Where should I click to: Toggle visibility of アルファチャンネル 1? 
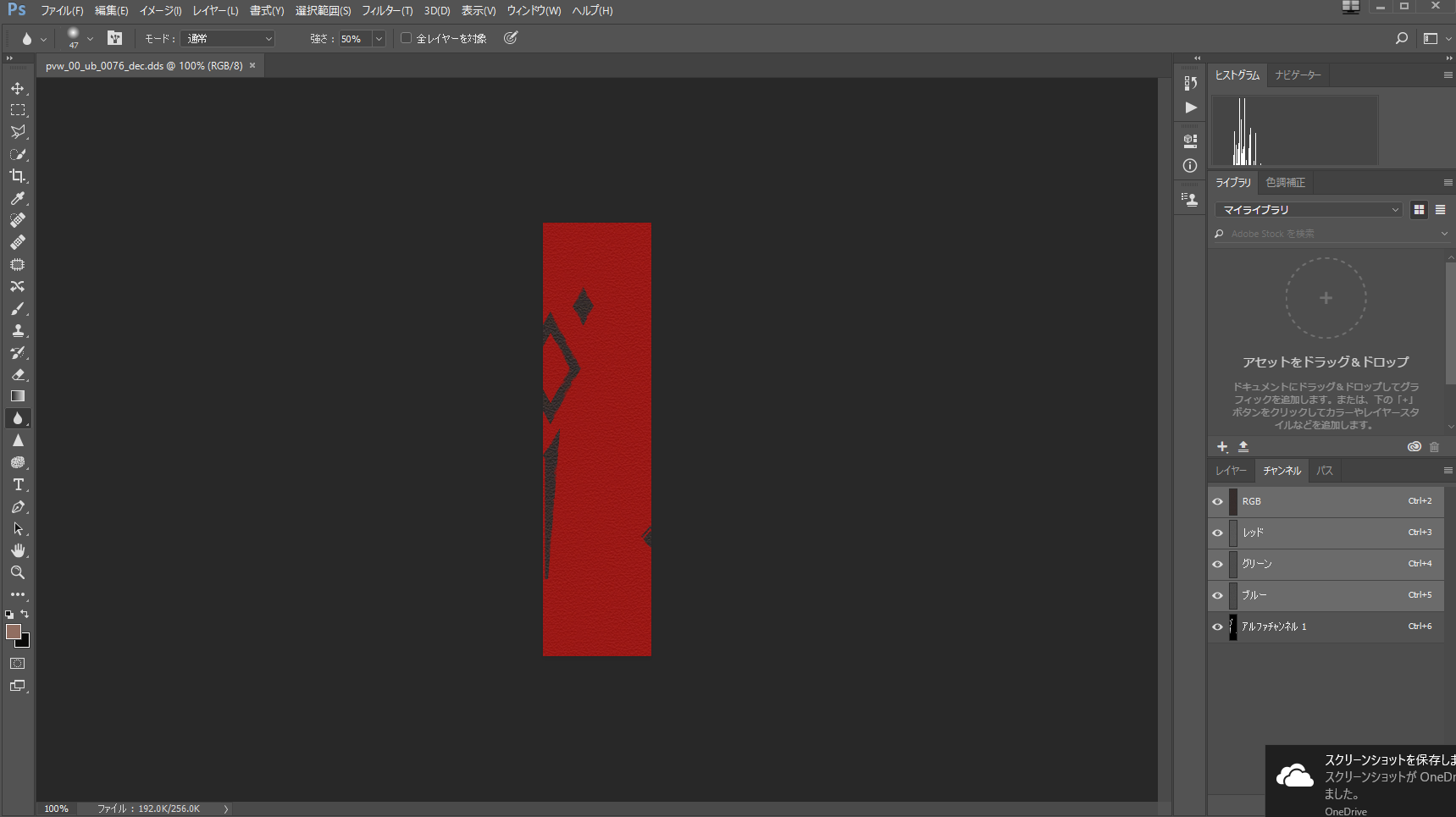1217,627
